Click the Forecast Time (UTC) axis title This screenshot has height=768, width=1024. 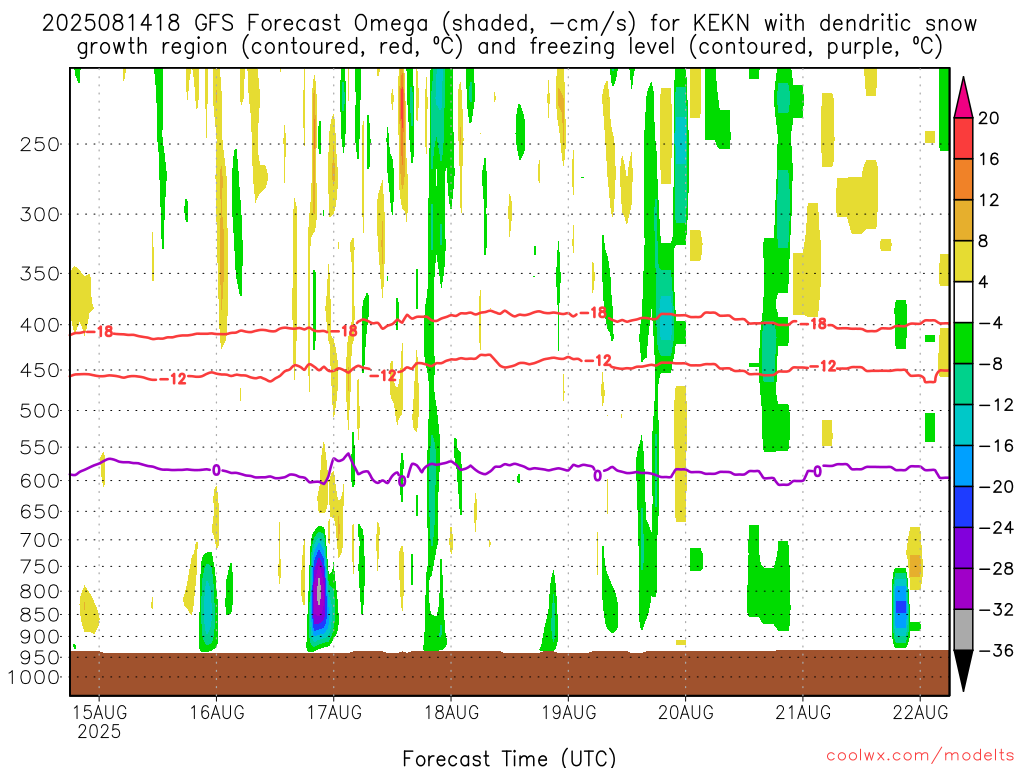pos(509,758)
